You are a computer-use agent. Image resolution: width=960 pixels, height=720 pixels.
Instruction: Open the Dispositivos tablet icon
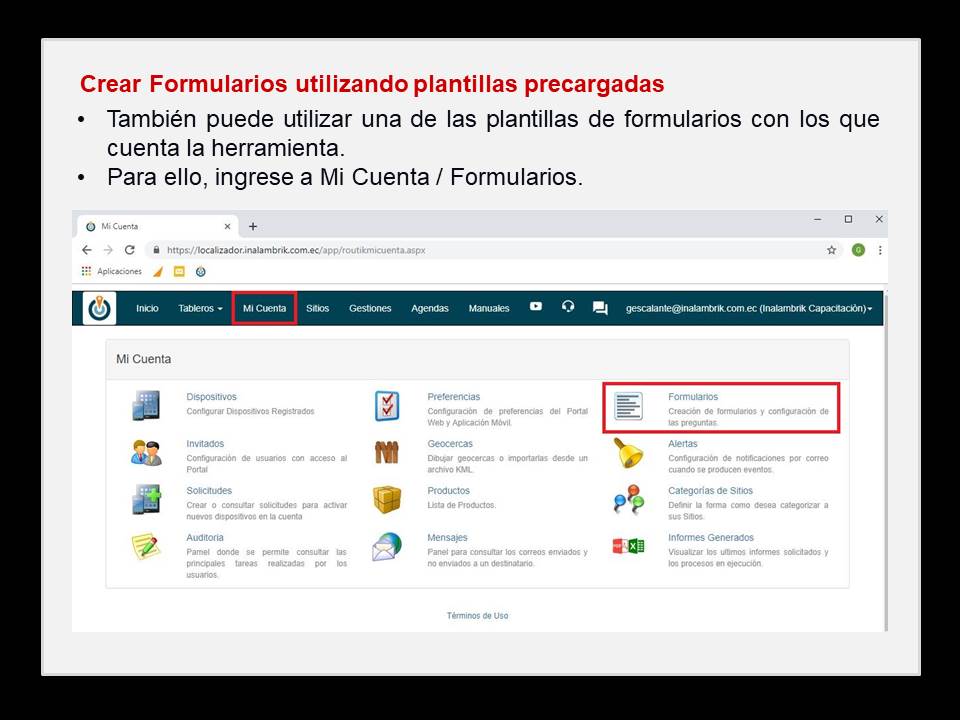[x=146, y=405]
